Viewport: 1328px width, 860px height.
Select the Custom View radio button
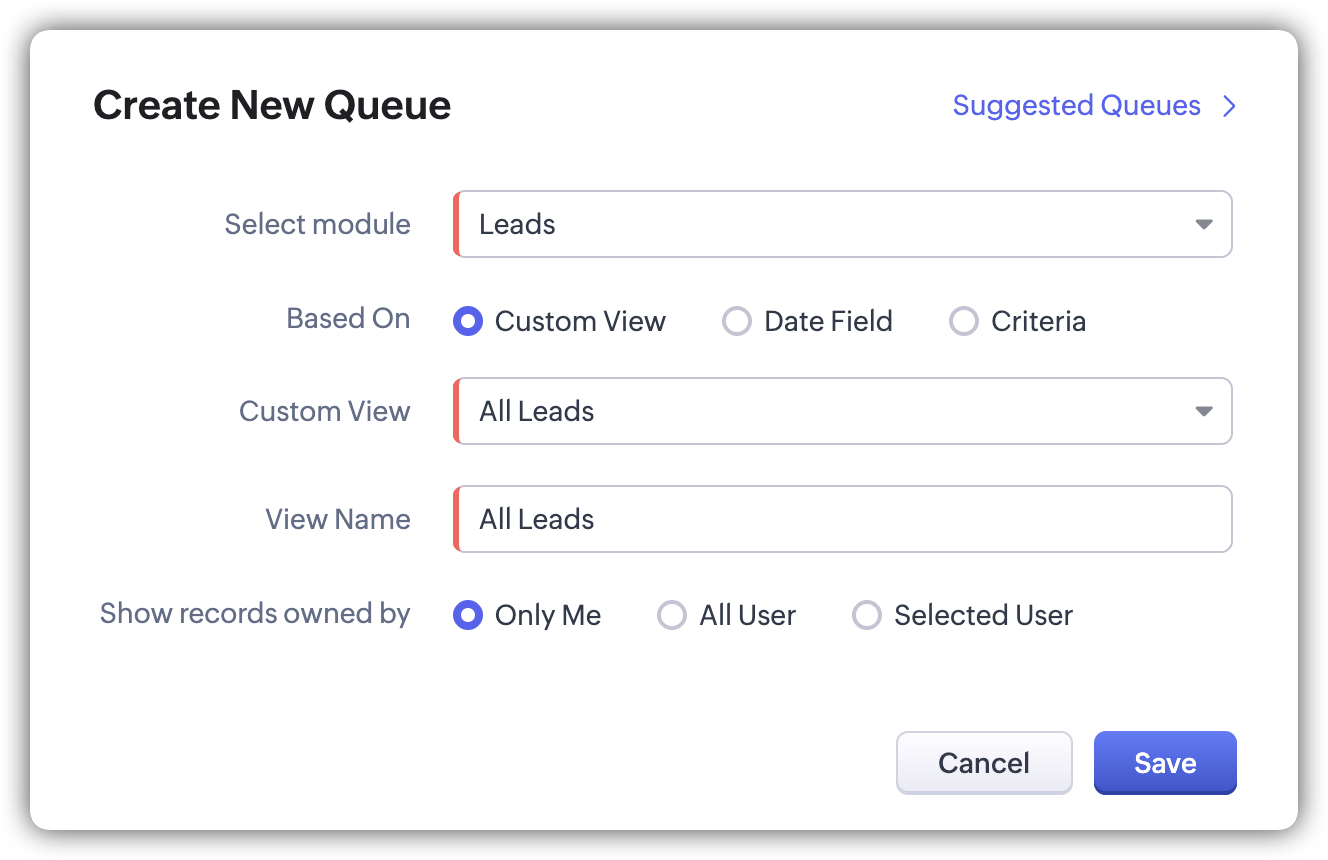(468, 321)
